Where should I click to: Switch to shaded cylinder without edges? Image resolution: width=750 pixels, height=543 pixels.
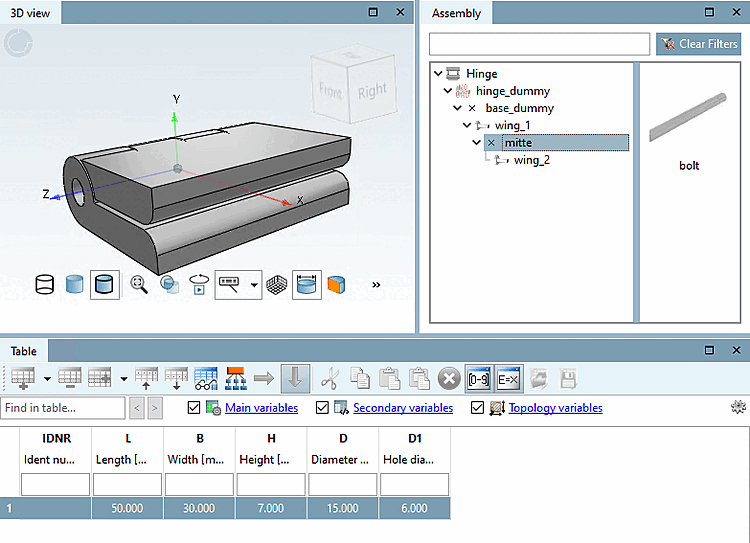(75, 284)
